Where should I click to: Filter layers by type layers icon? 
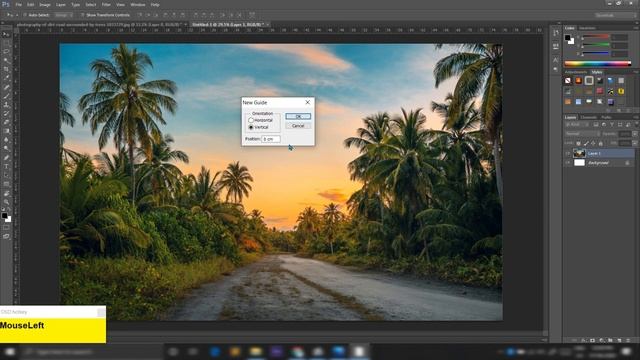pos(612,124)
